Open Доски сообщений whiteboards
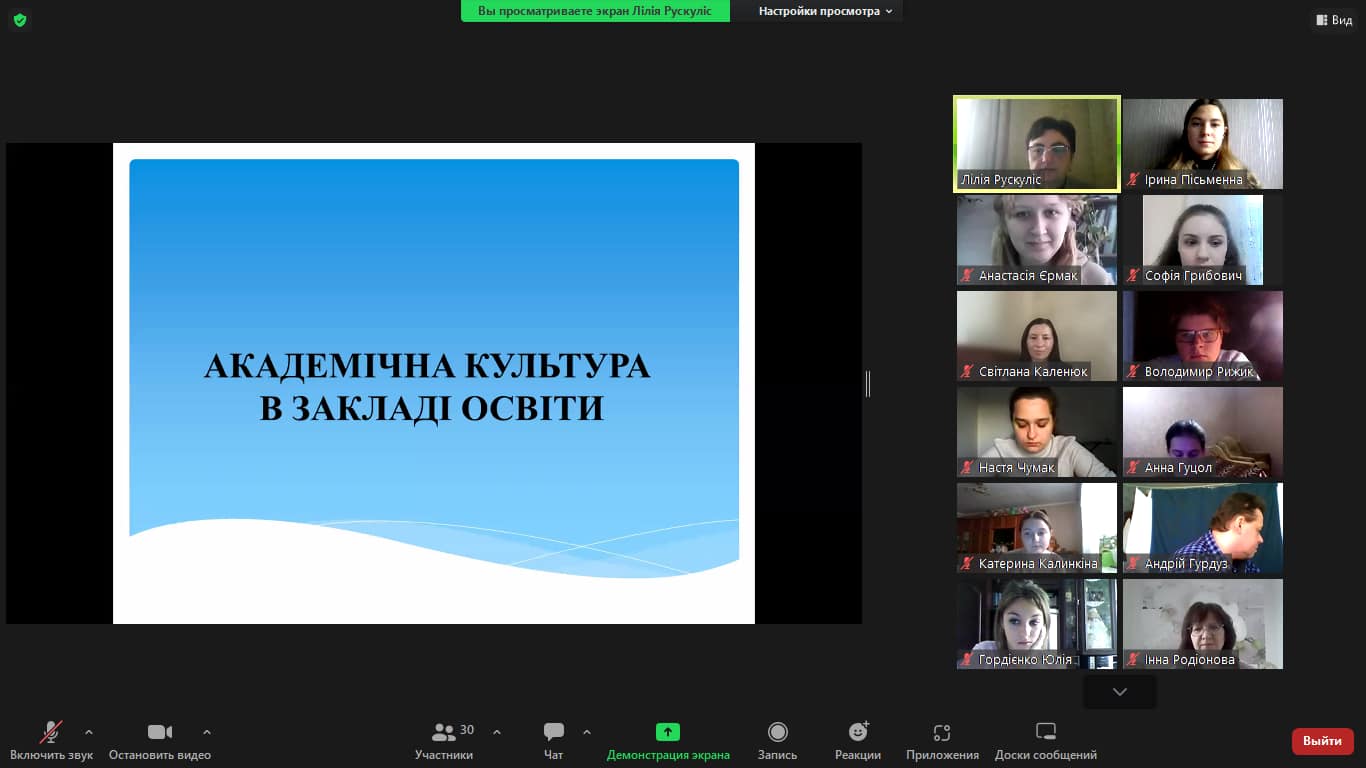The image size is (1366, 768). (x=1046, y=741)
